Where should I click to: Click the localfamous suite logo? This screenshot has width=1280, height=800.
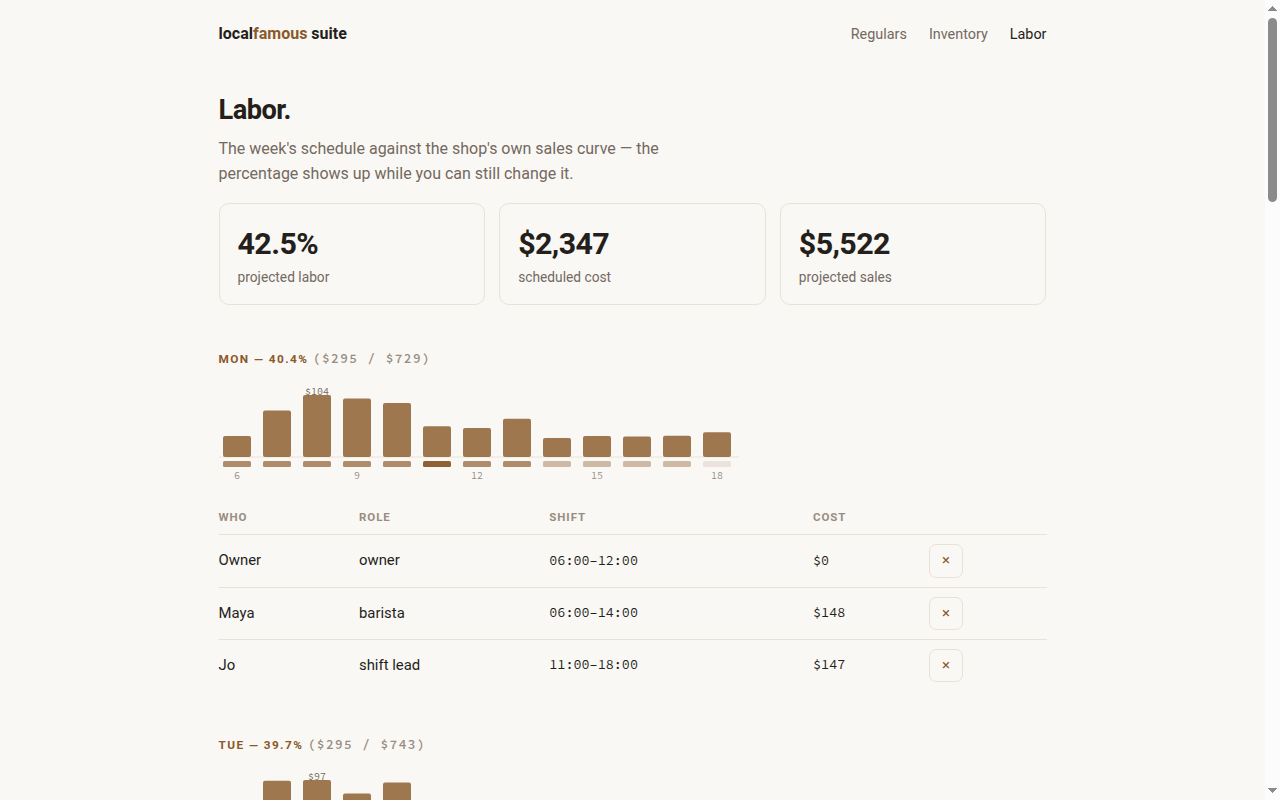click(x=283, y=33)
